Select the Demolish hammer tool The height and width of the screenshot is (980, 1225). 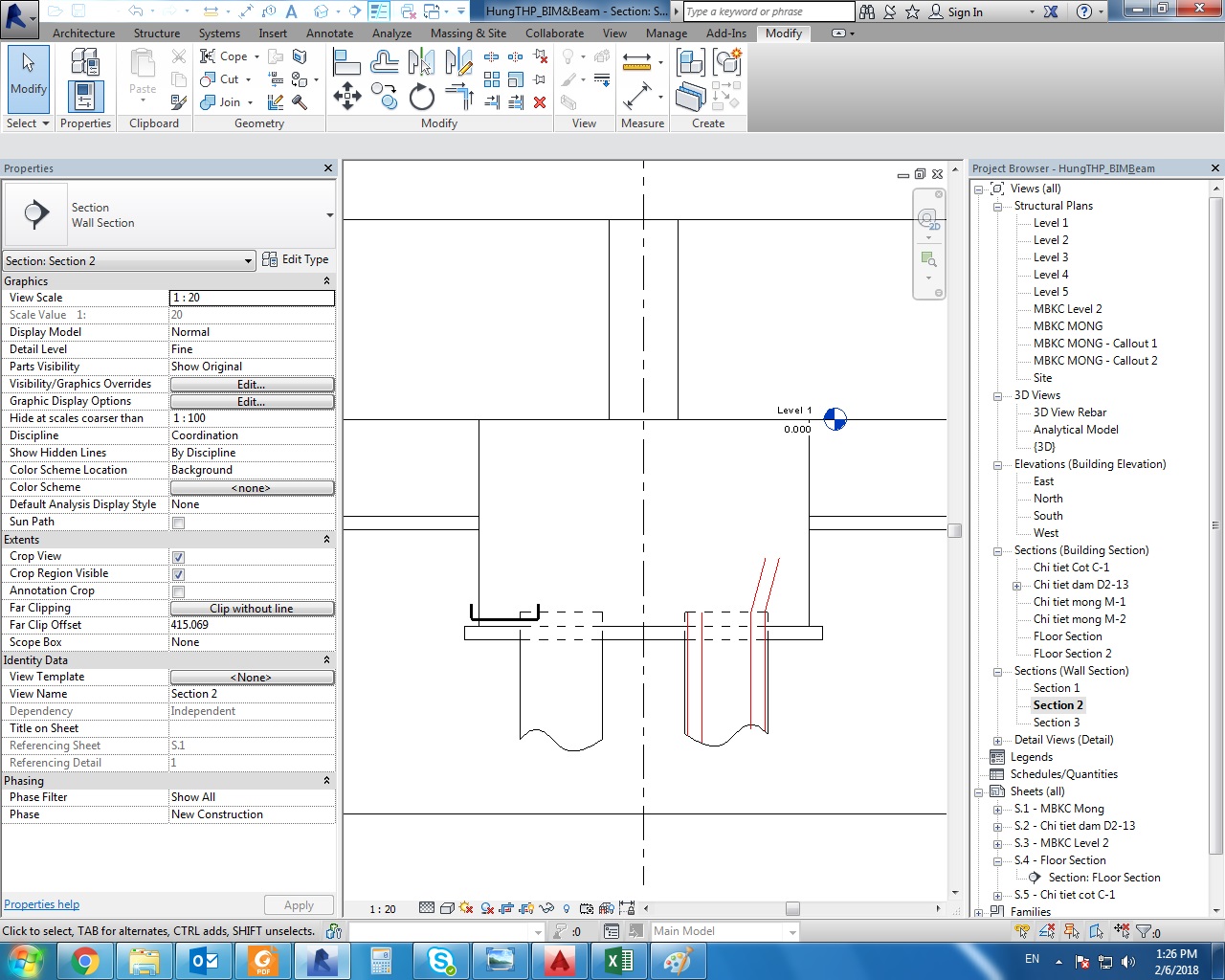click(299, 102)
